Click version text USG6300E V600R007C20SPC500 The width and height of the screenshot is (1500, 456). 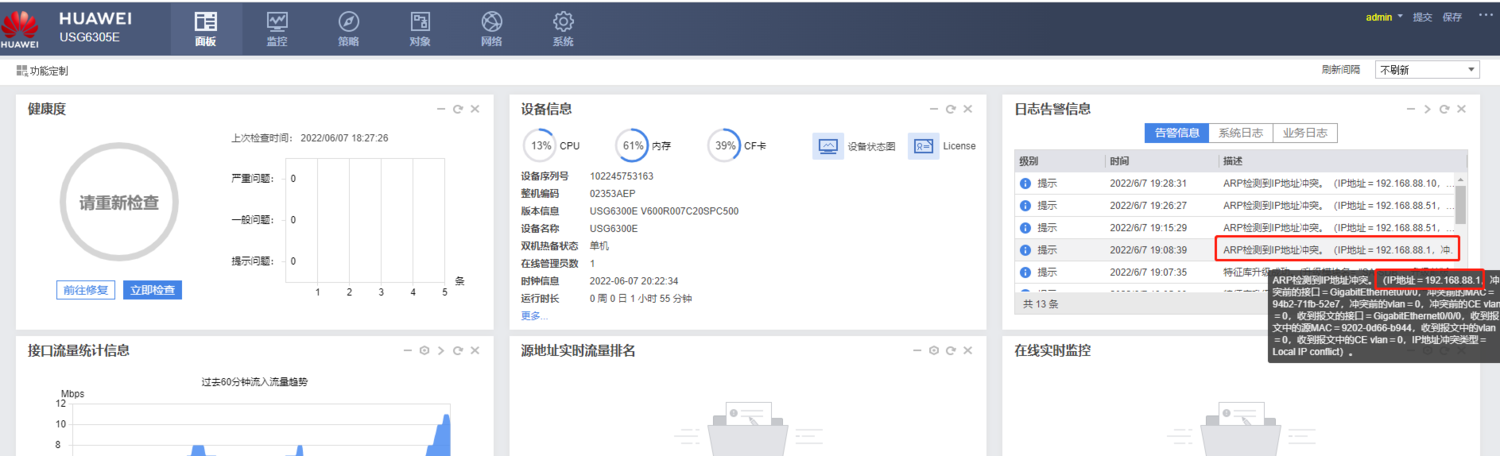tap(664, 211)
